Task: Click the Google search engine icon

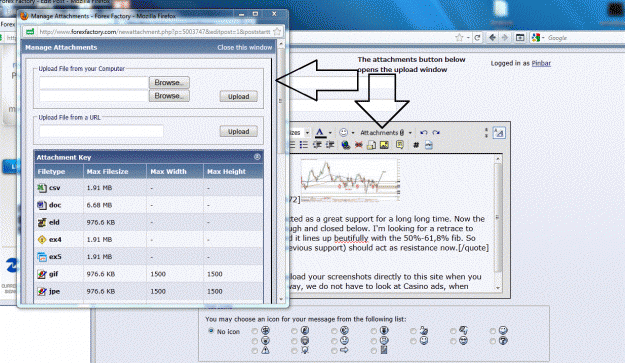Action: pos(536,37)
